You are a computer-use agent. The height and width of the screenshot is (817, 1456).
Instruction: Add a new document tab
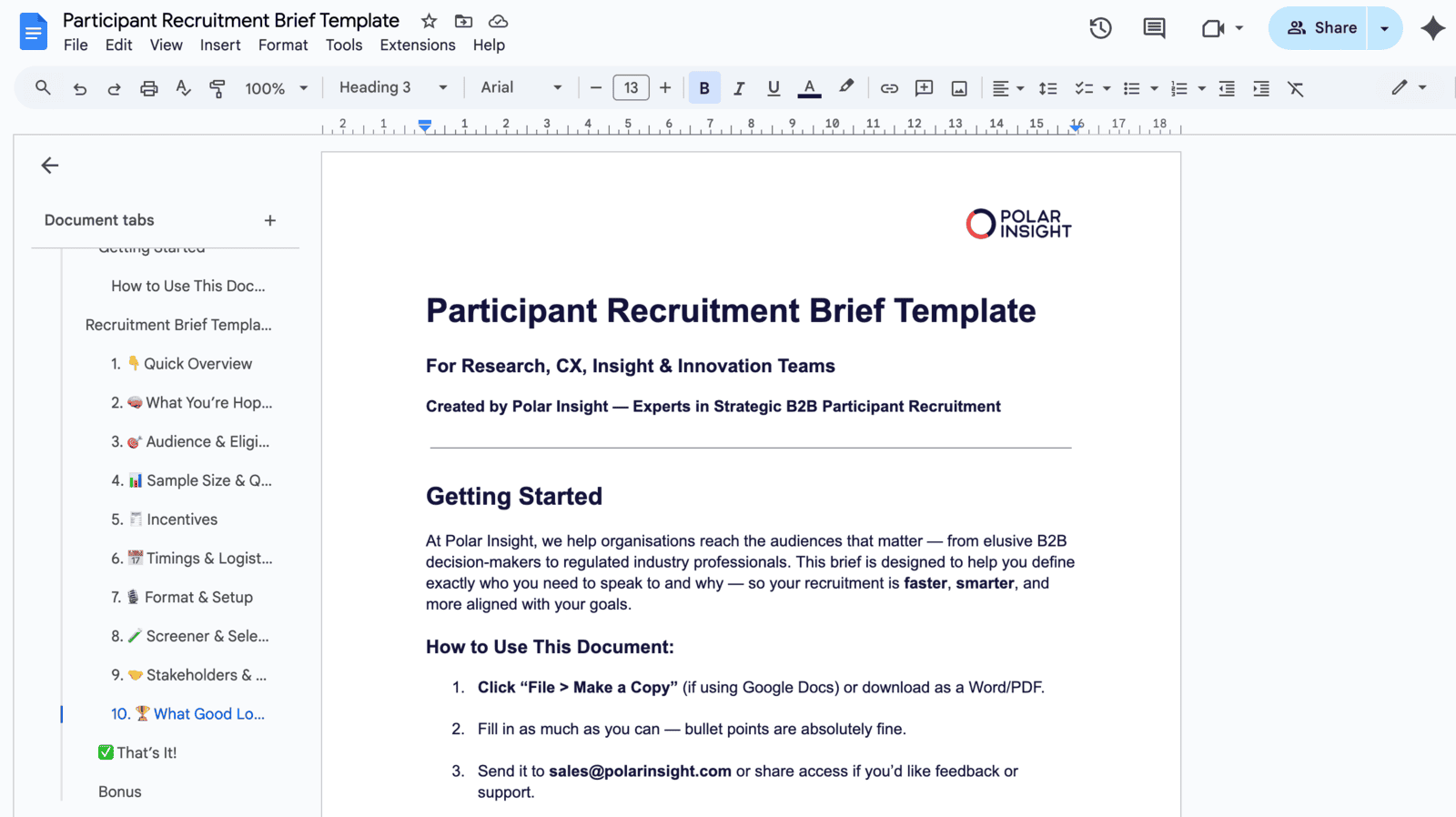coord(269,220)
